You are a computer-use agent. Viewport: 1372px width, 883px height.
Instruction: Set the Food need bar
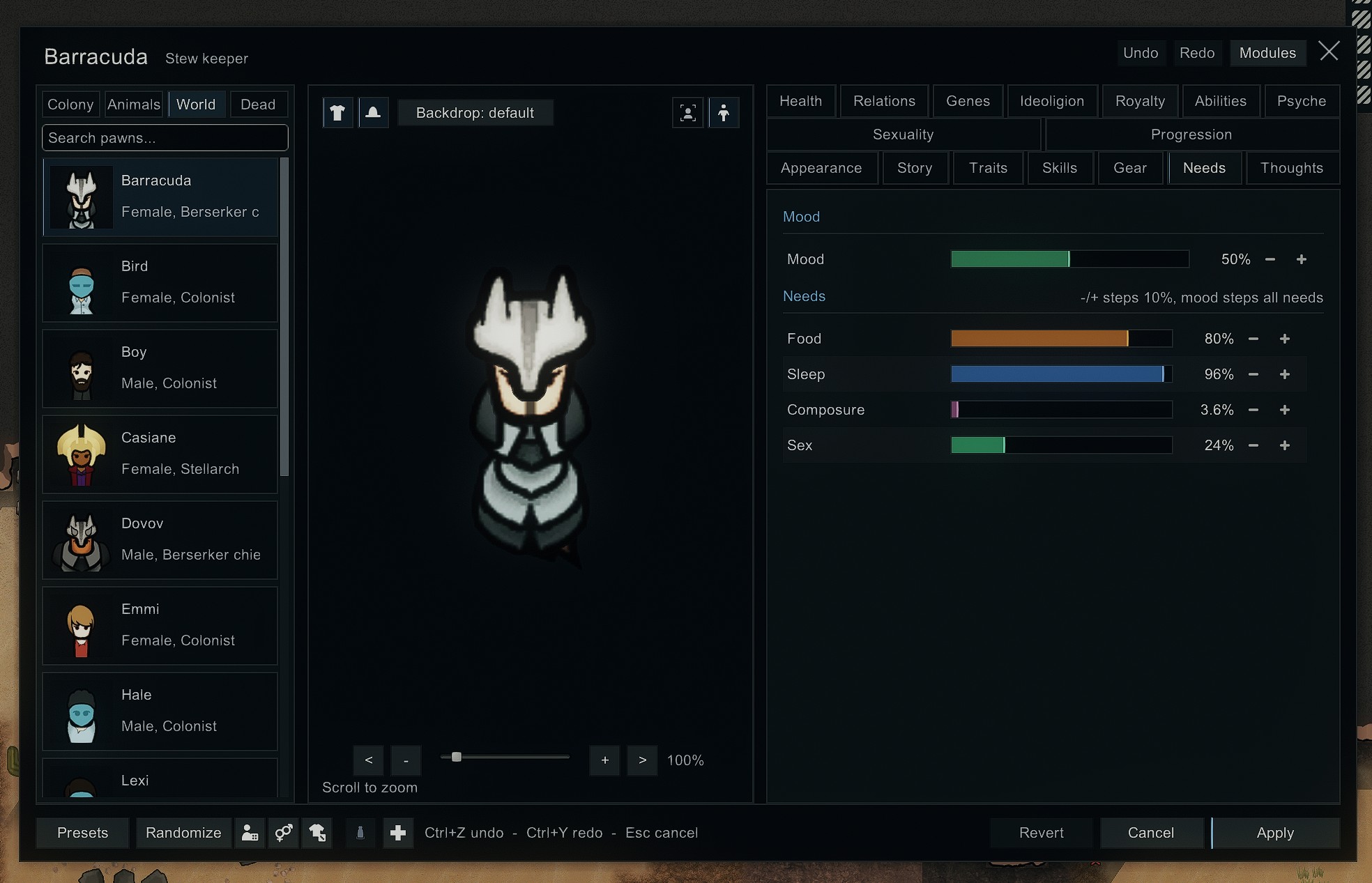pyautogui.click(x=1062, y=339)
